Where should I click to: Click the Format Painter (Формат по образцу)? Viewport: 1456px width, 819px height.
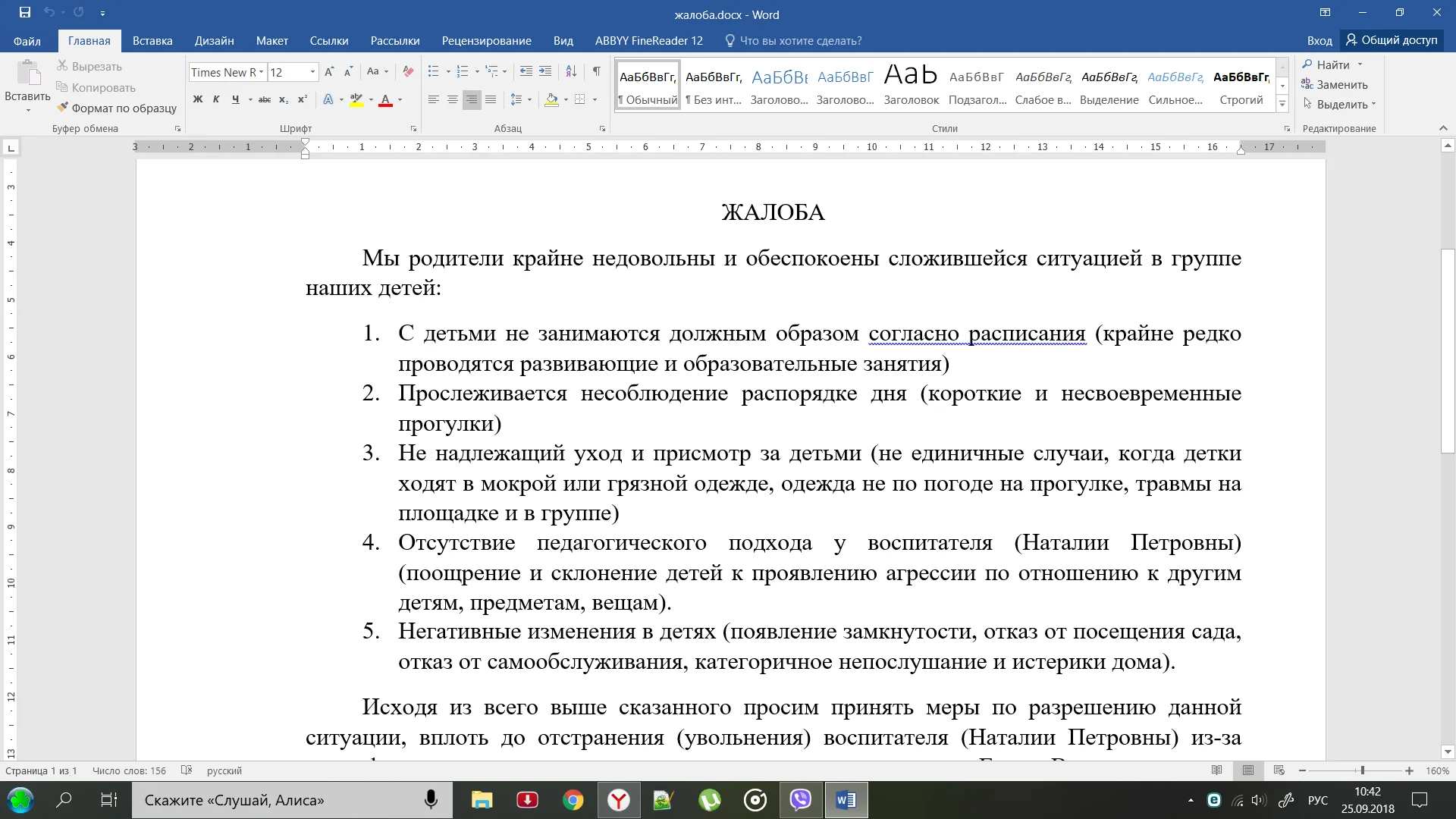click(116, 108)
